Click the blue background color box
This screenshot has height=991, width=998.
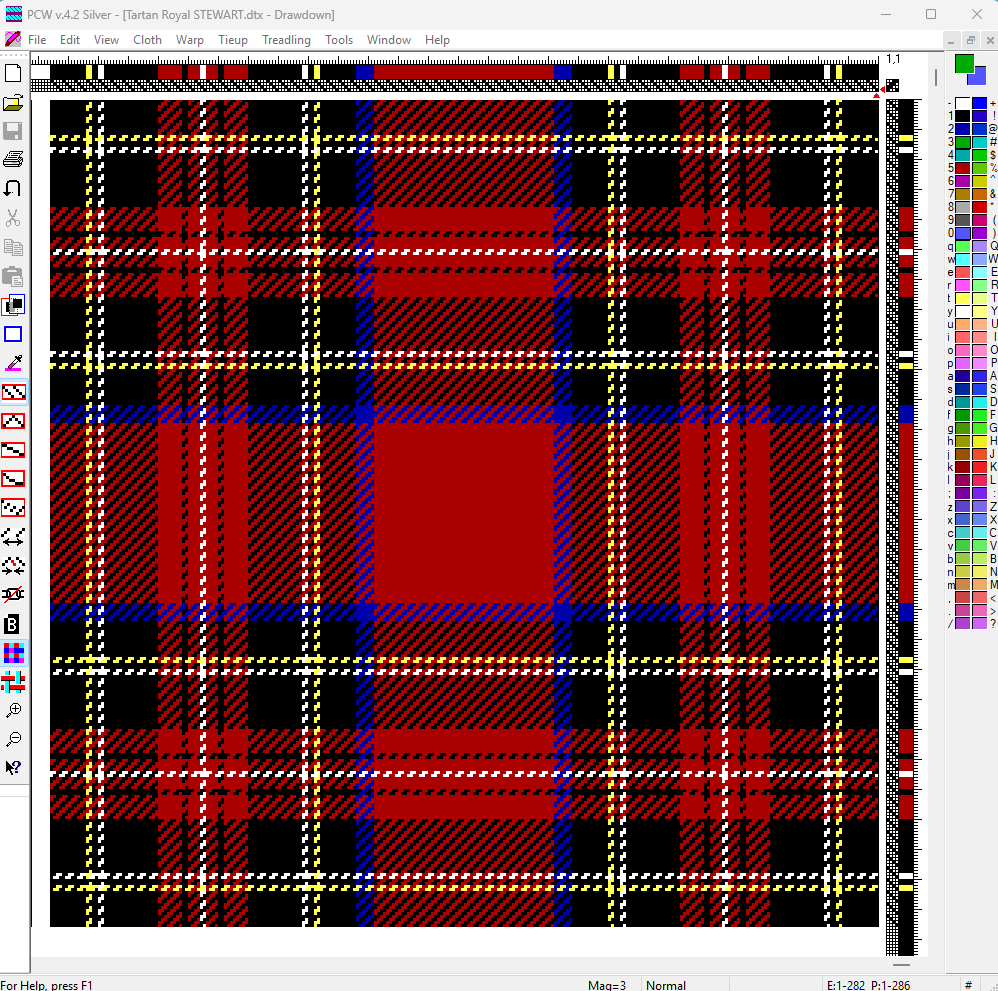point(978,76)
